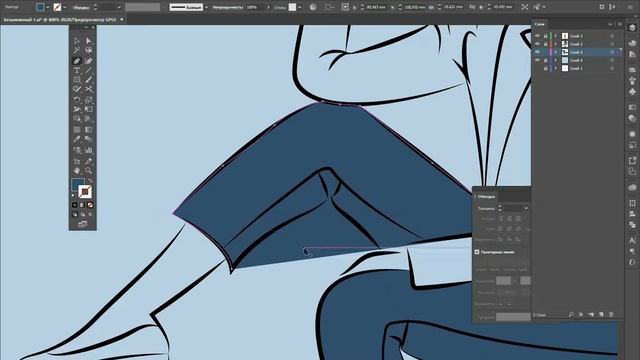
Task: Open brush definition dropdown in control bar
Action: [206, 7]
